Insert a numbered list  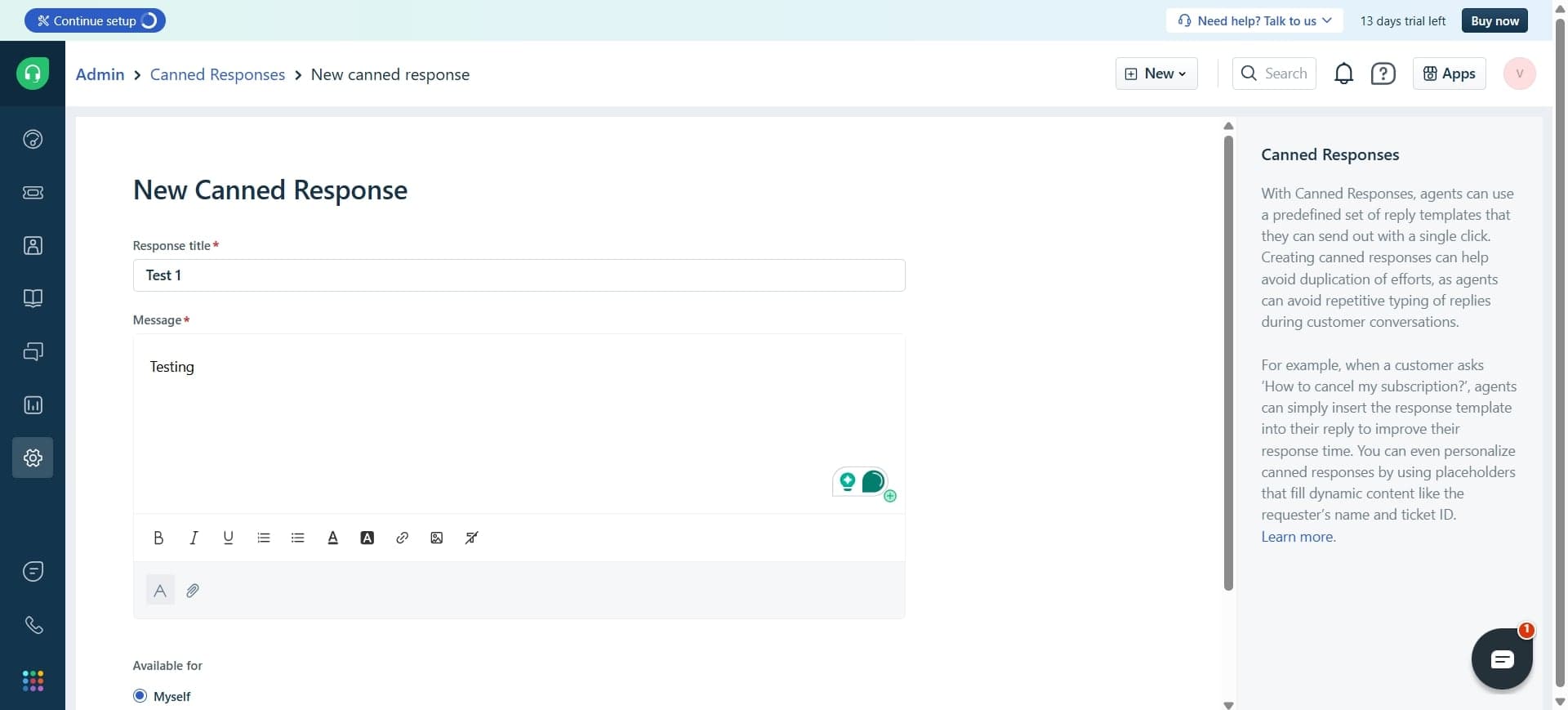(x=263, y=538)
